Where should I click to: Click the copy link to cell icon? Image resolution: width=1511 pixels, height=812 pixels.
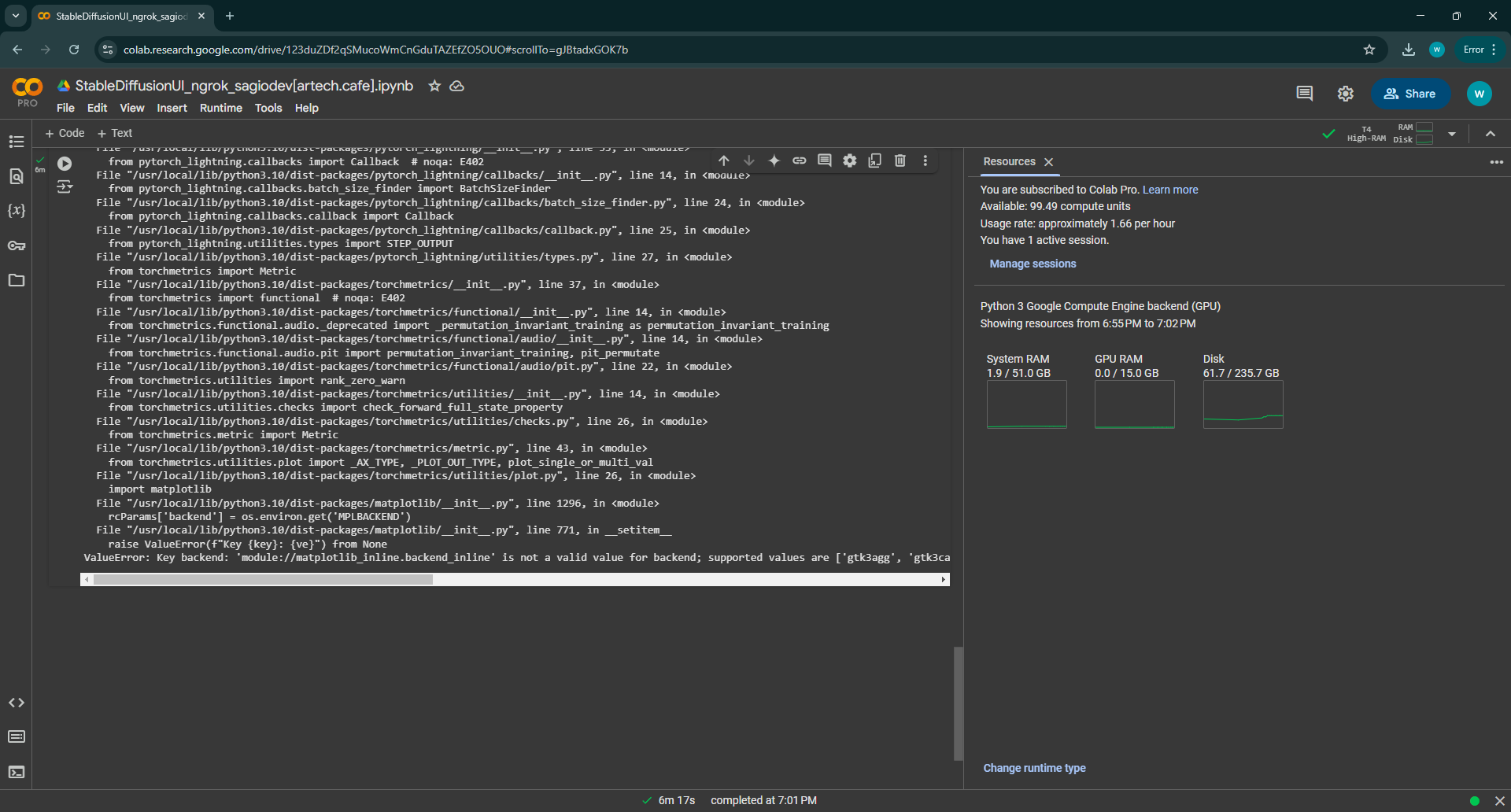pos(800,161)
